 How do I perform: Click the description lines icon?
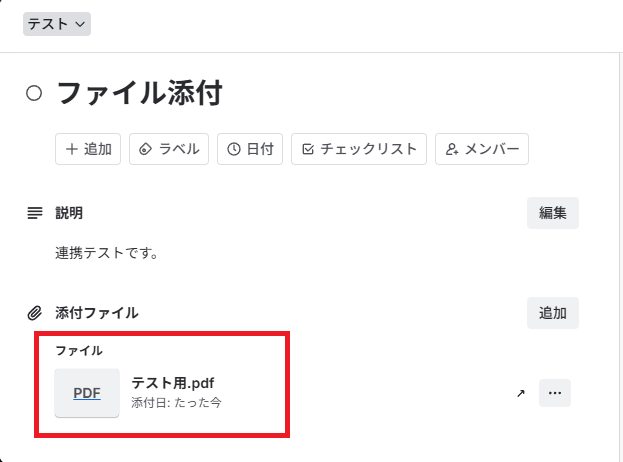[34, 213]
